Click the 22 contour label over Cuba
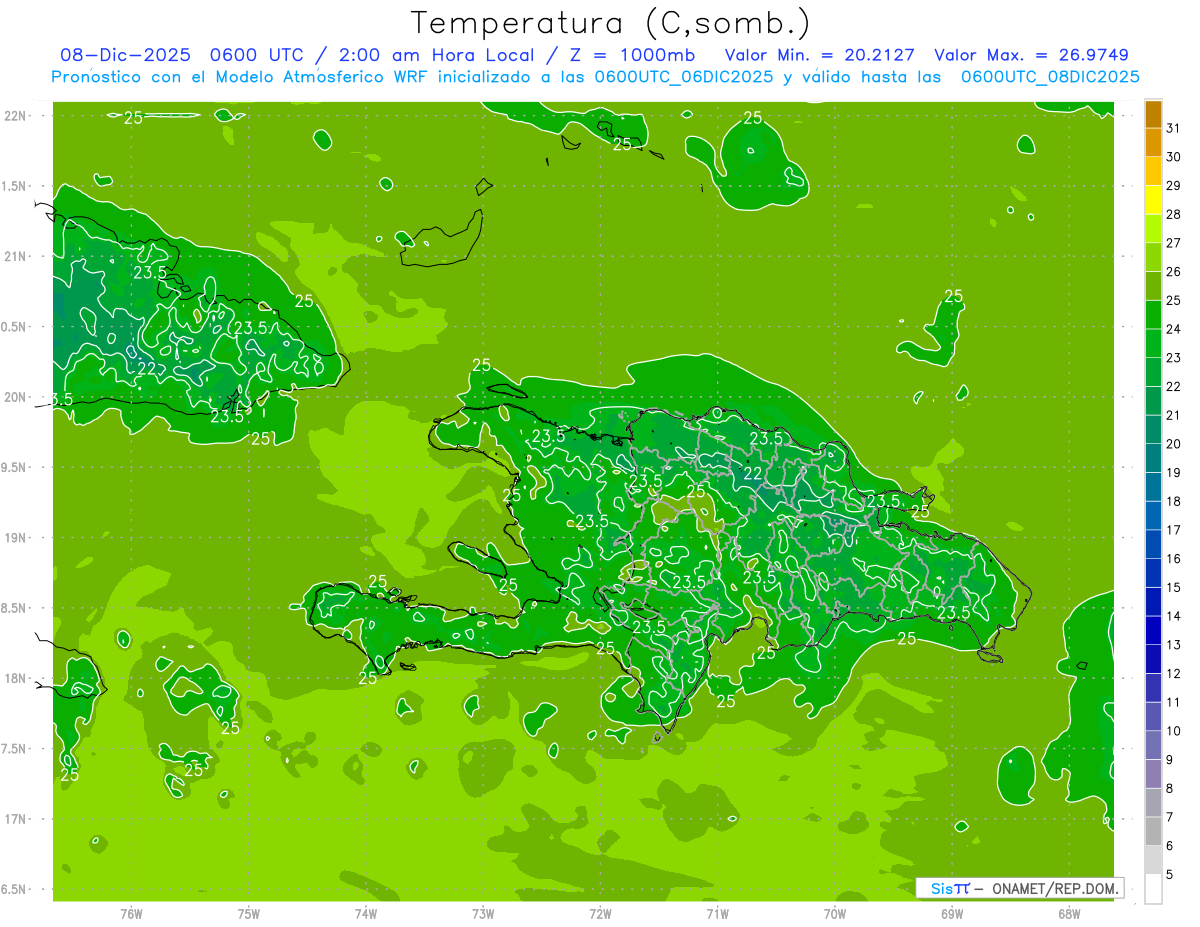The image size is (1200, 927). pos(147,368)
